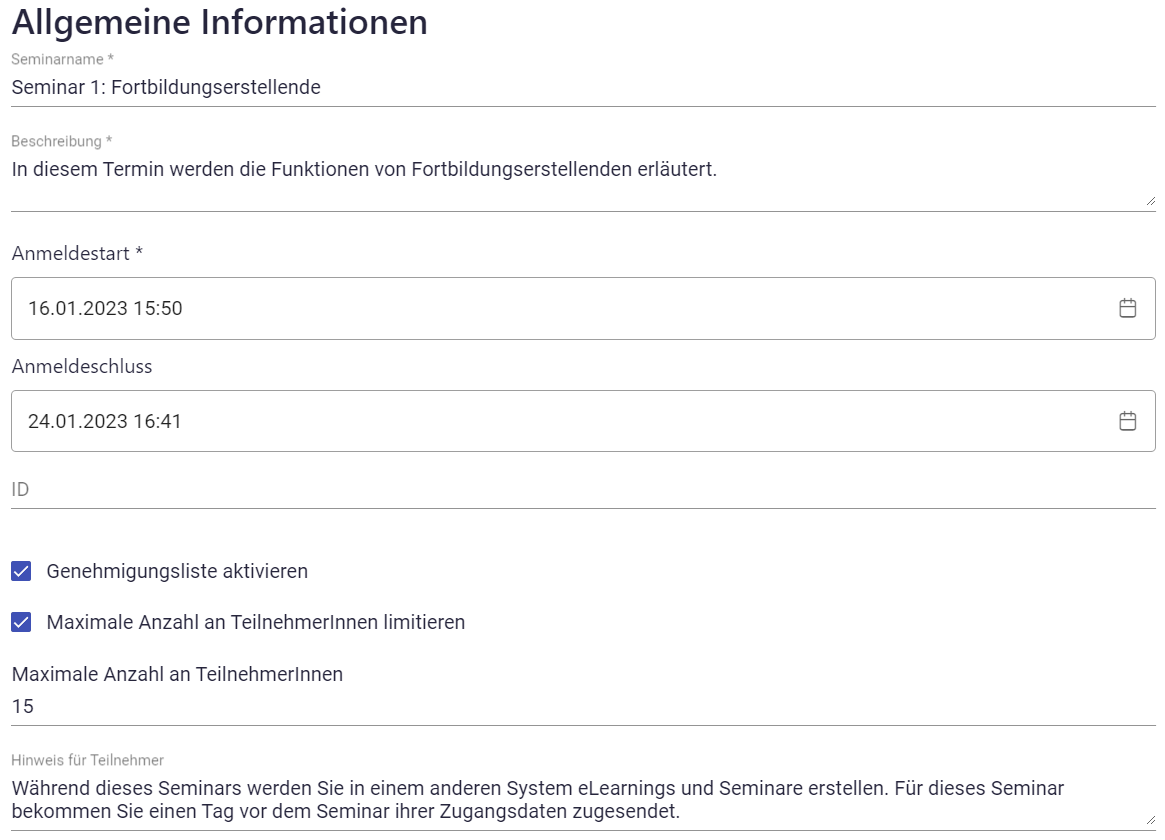
Task: Click the "Anmeldestart *" field label
Action: coord(78,254)
